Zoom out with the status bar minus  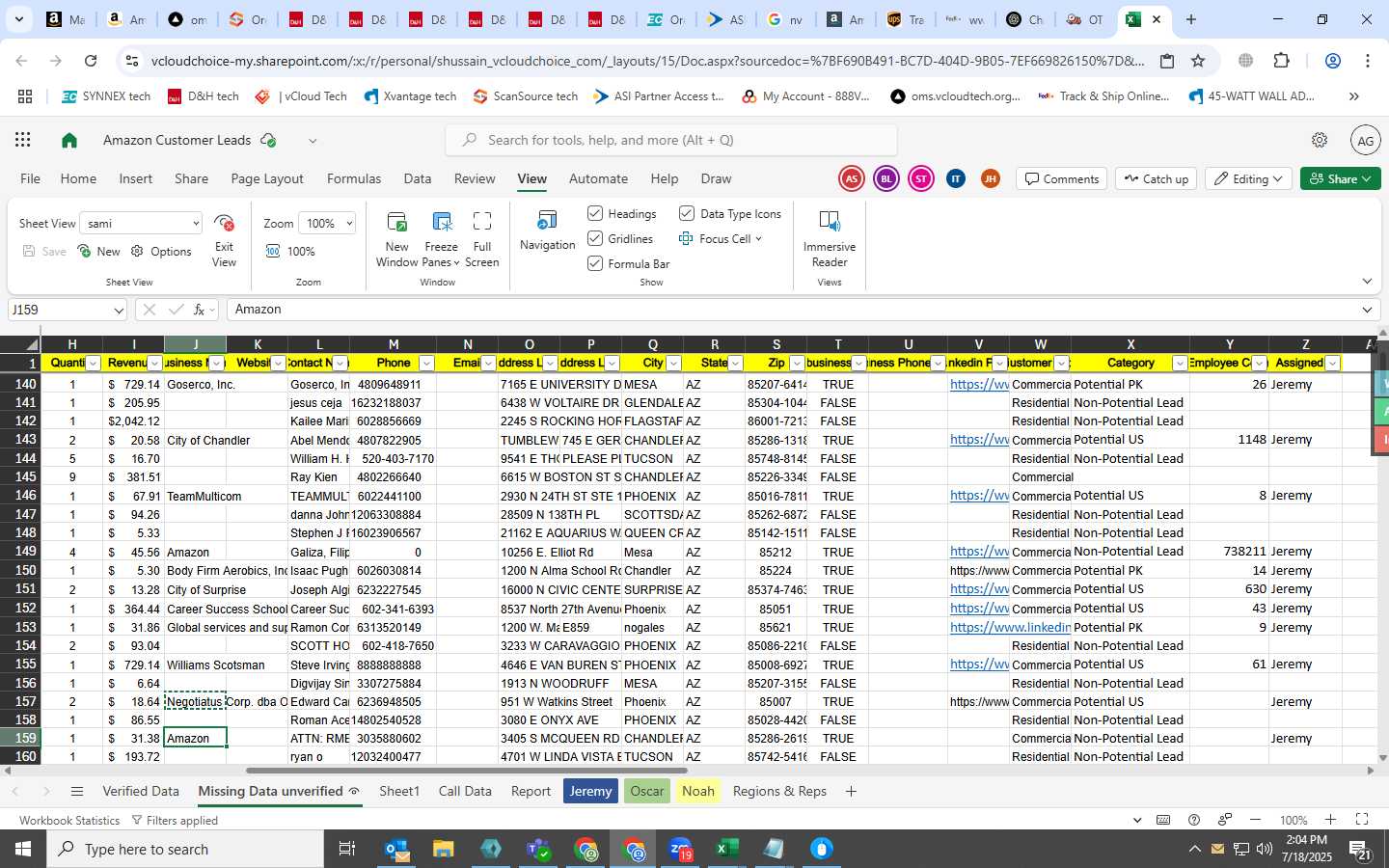(x=1255, y=821)
